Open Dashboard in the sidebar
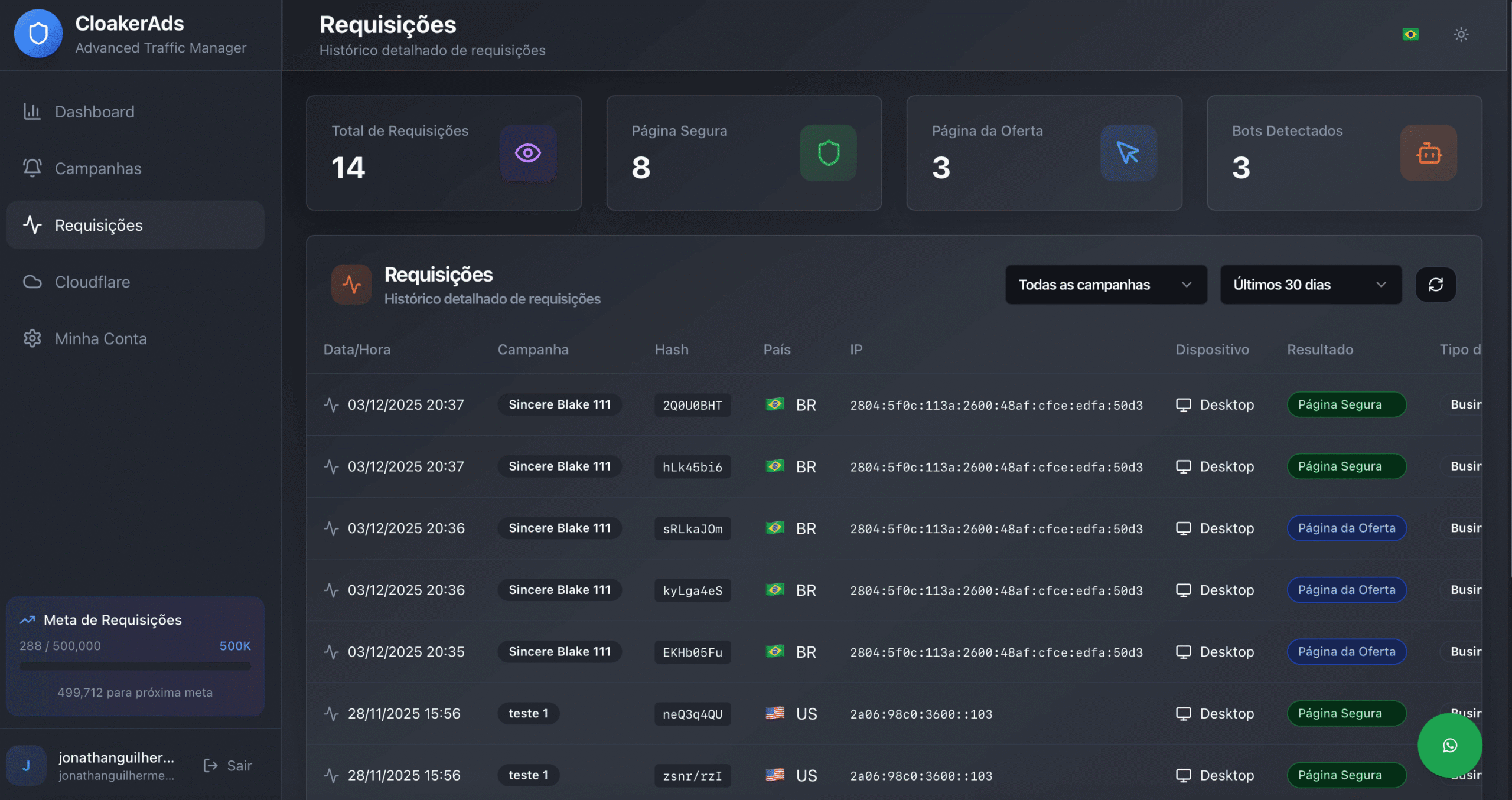The height and width of the screenshot is (800, 1512). point(94,112)
